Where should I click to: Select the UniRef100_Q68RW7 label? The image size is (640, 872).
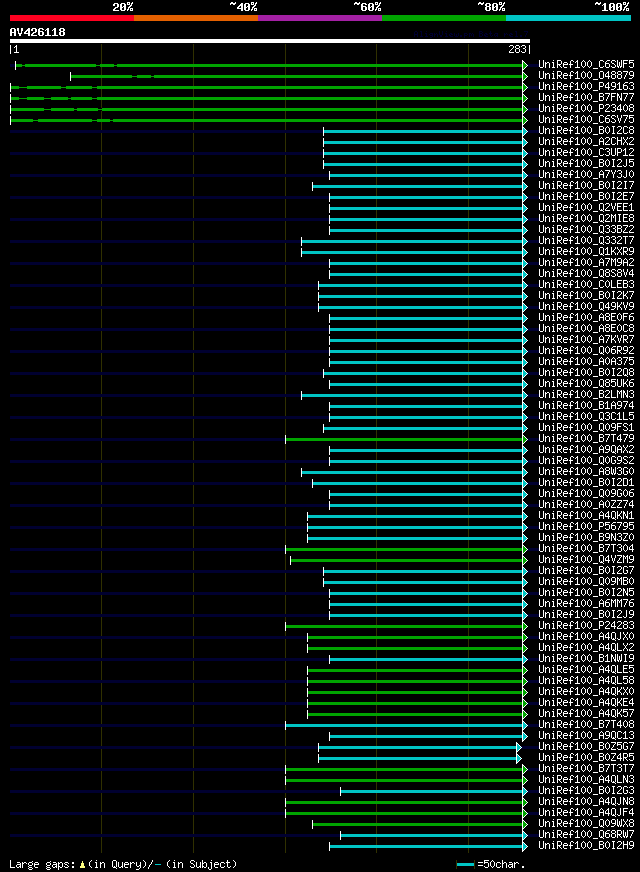click(586, 835)
